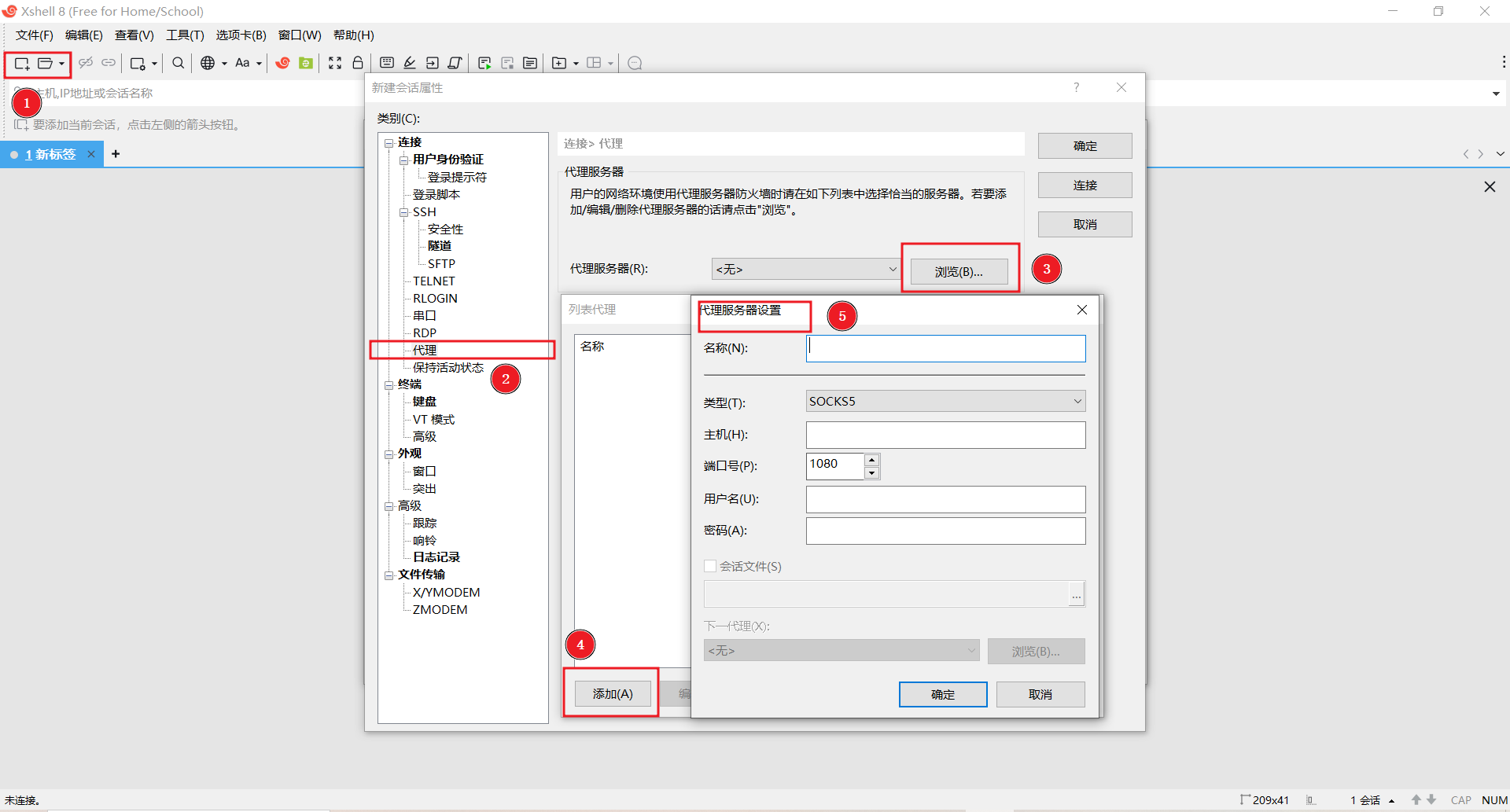Collapse the SSH tree node
The width and height of the screenshot is (1510, 812).
[403, 212]
